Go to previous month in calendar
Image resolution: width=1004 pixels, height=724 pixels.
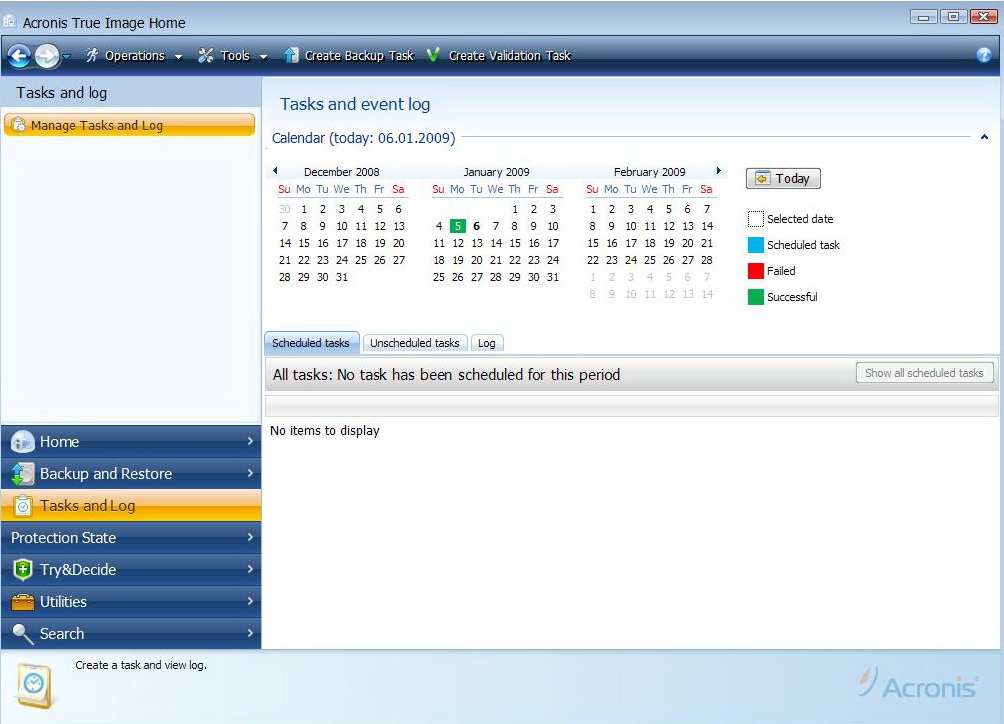pos(275,170)
